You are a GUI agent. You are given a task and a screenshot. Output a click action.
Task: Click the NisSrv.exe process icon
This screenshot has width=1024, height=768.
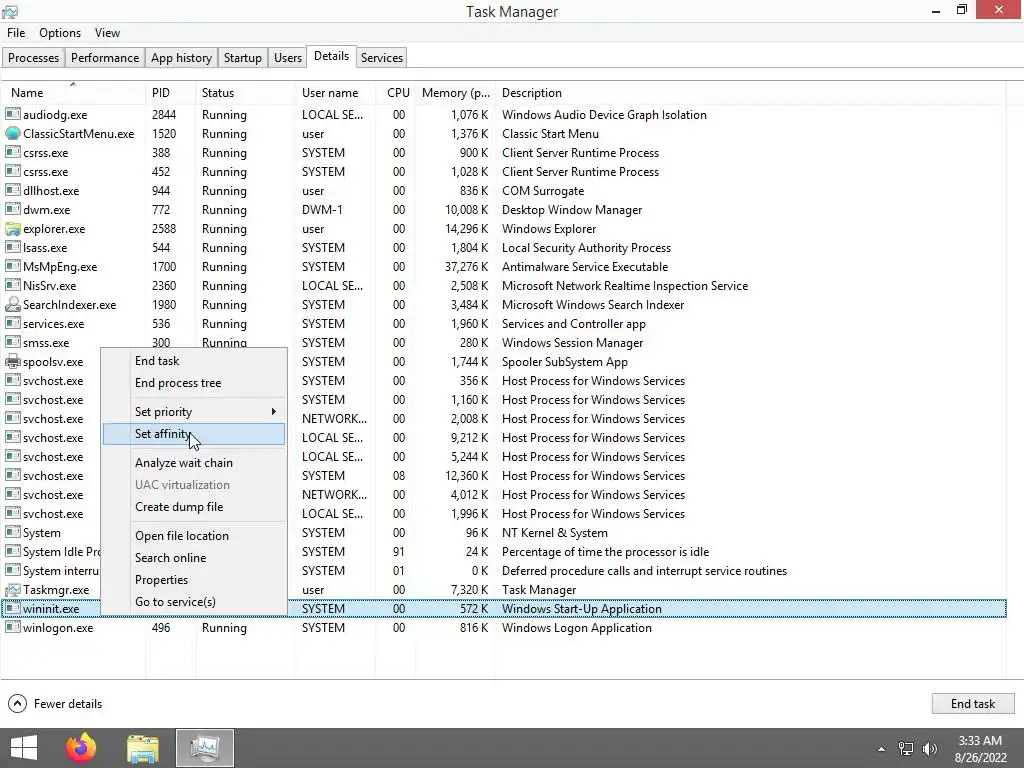coord(12,285)
